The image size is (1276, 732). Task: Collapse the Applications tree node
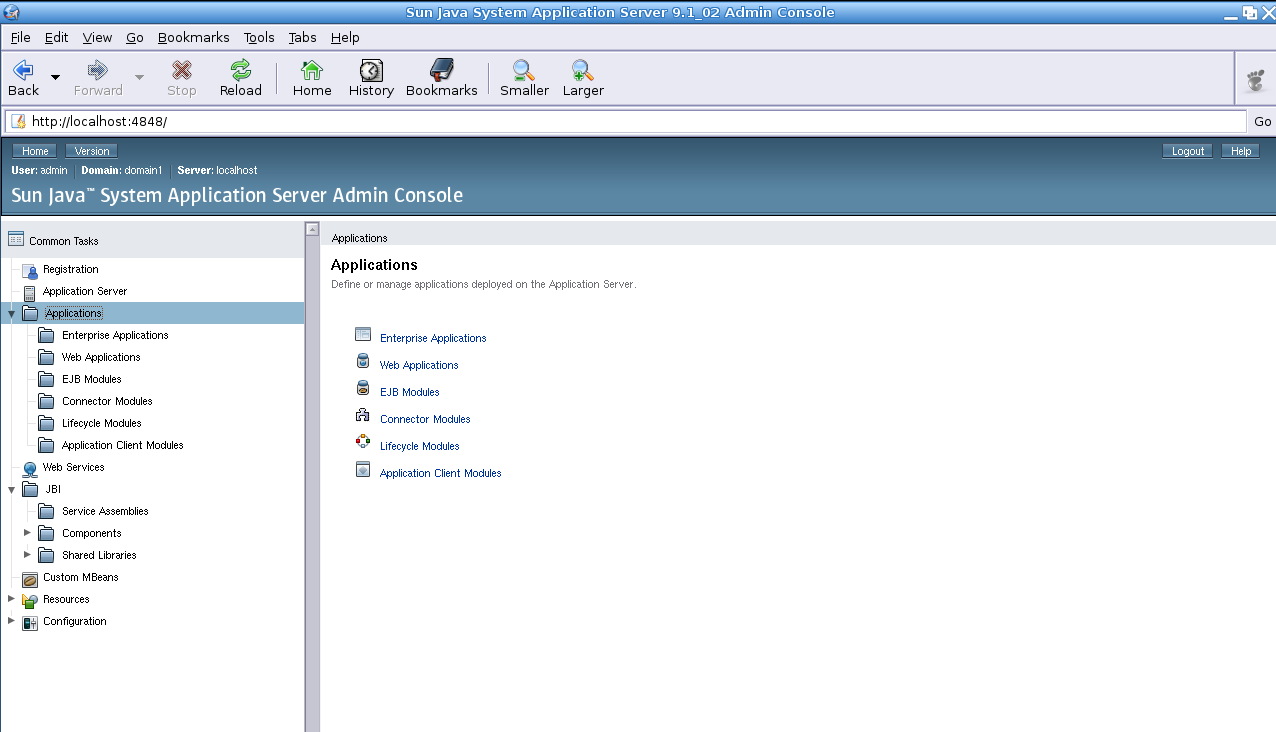point(11,314)
